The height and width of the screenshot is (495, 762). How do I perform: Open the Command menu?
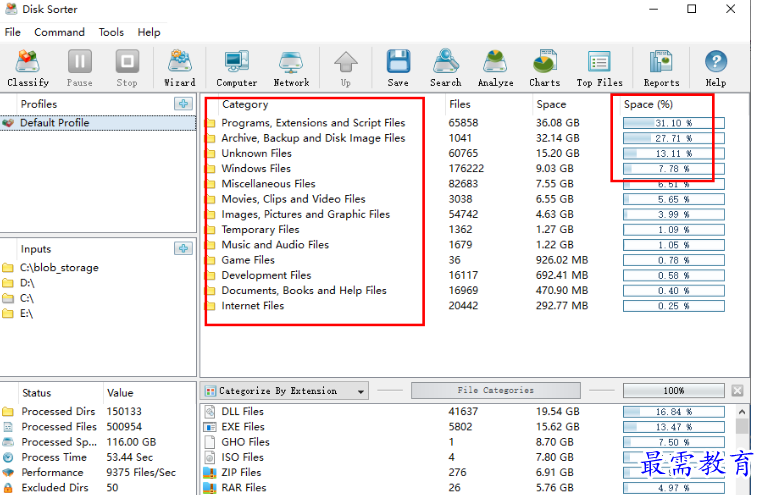[x=59, y=32]
